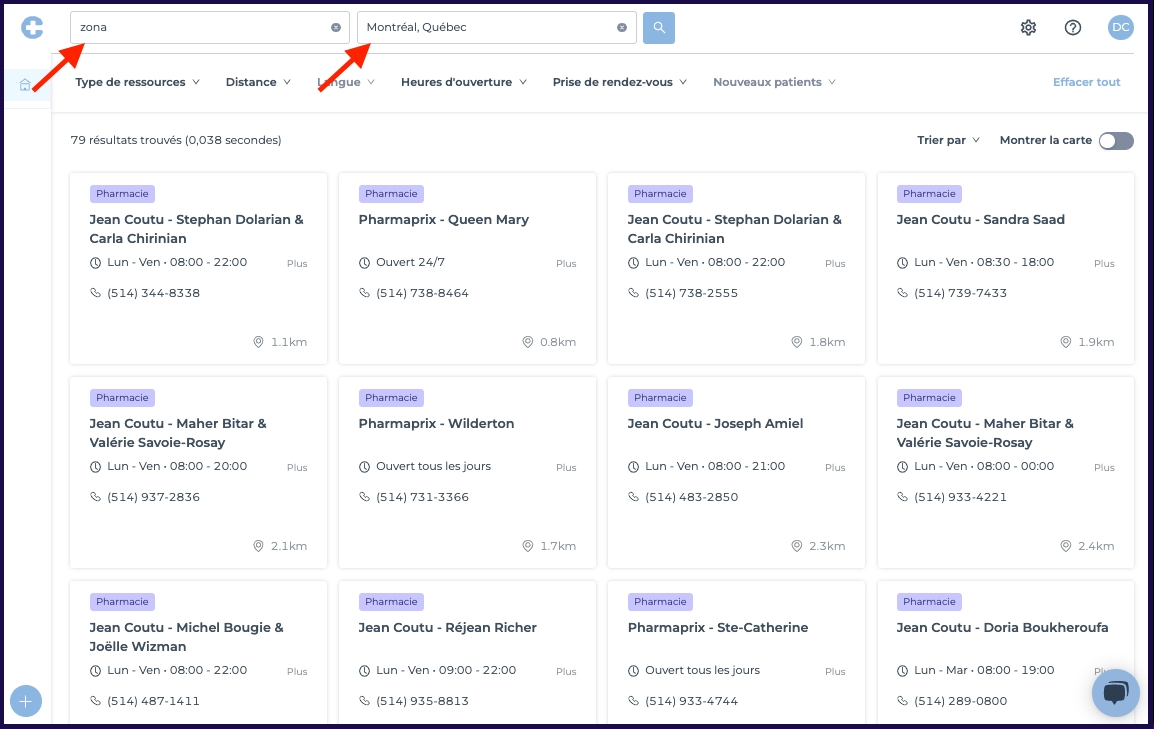Click the app logo at top-left
Screen dimensions: 1154x729
click(x=32, y=28)
